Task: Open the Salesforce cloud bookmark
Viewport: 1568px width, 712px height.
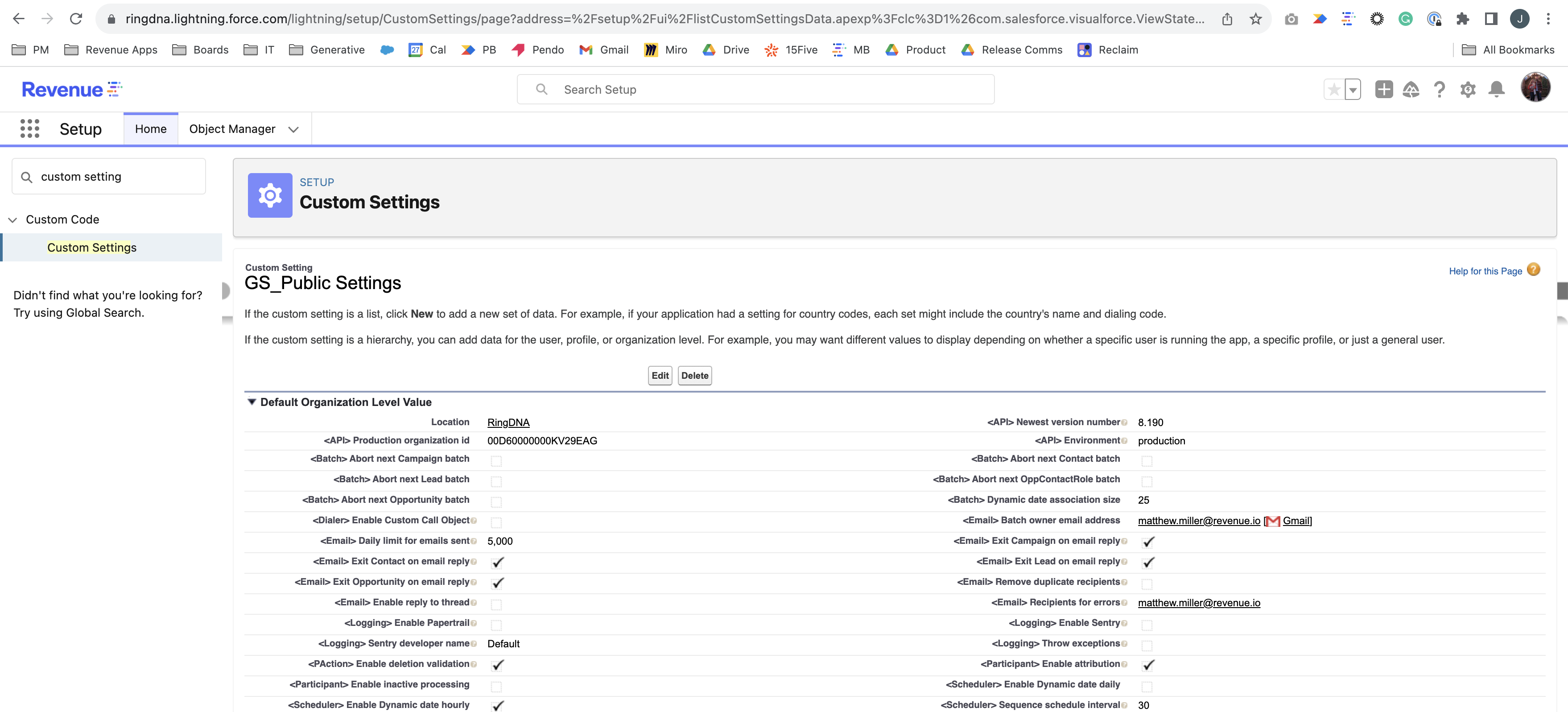Action: [x=387, y=50]
